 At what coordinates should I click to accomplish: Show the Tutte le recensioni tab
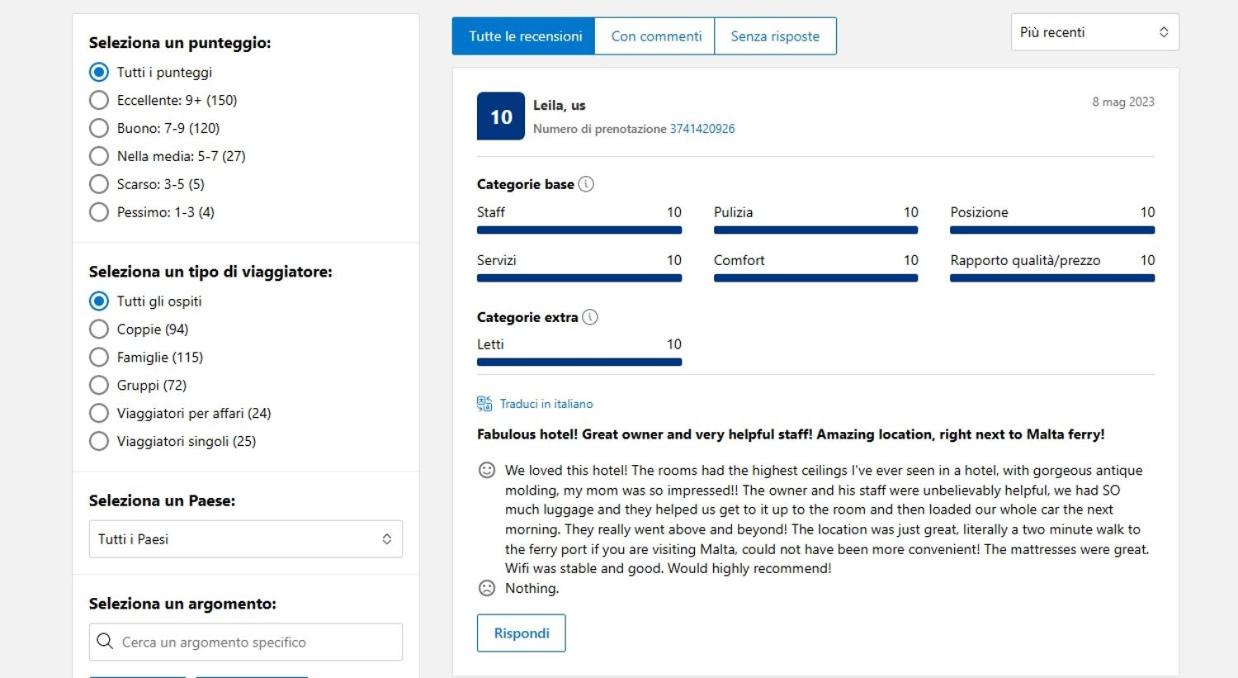(x=524, y=36)
